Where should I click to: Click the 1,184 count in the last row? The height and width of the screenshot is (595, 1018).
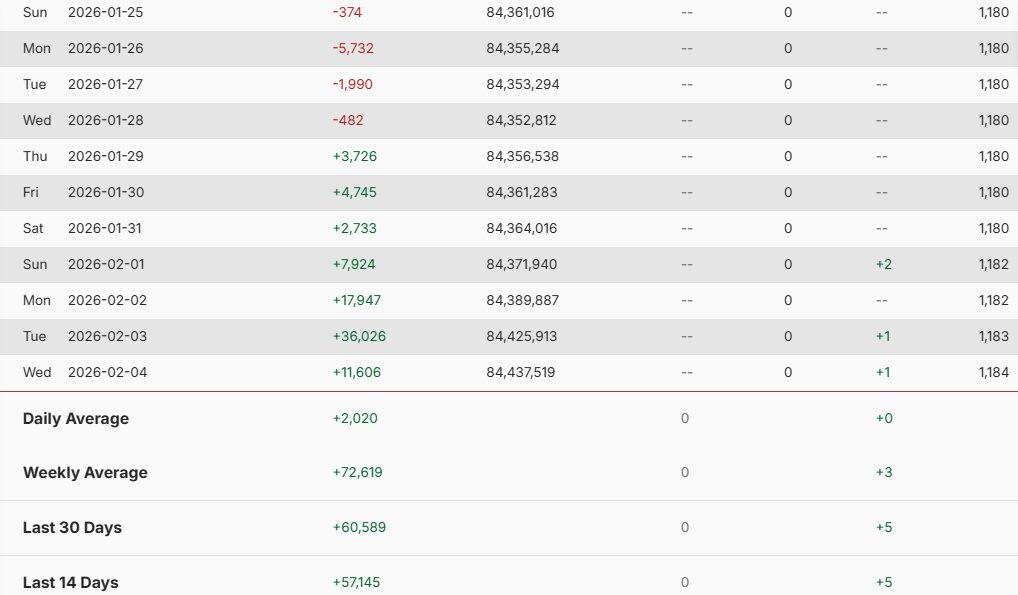995,372
